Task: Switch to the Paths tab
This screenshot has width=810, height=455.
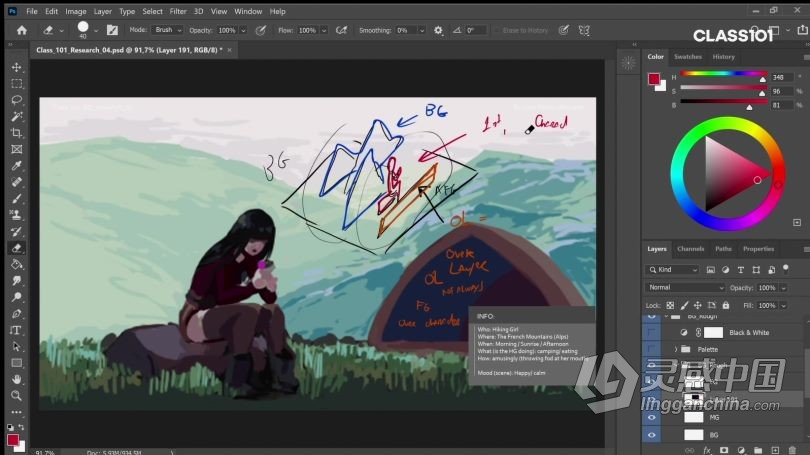Action: [x=723, y=249]
